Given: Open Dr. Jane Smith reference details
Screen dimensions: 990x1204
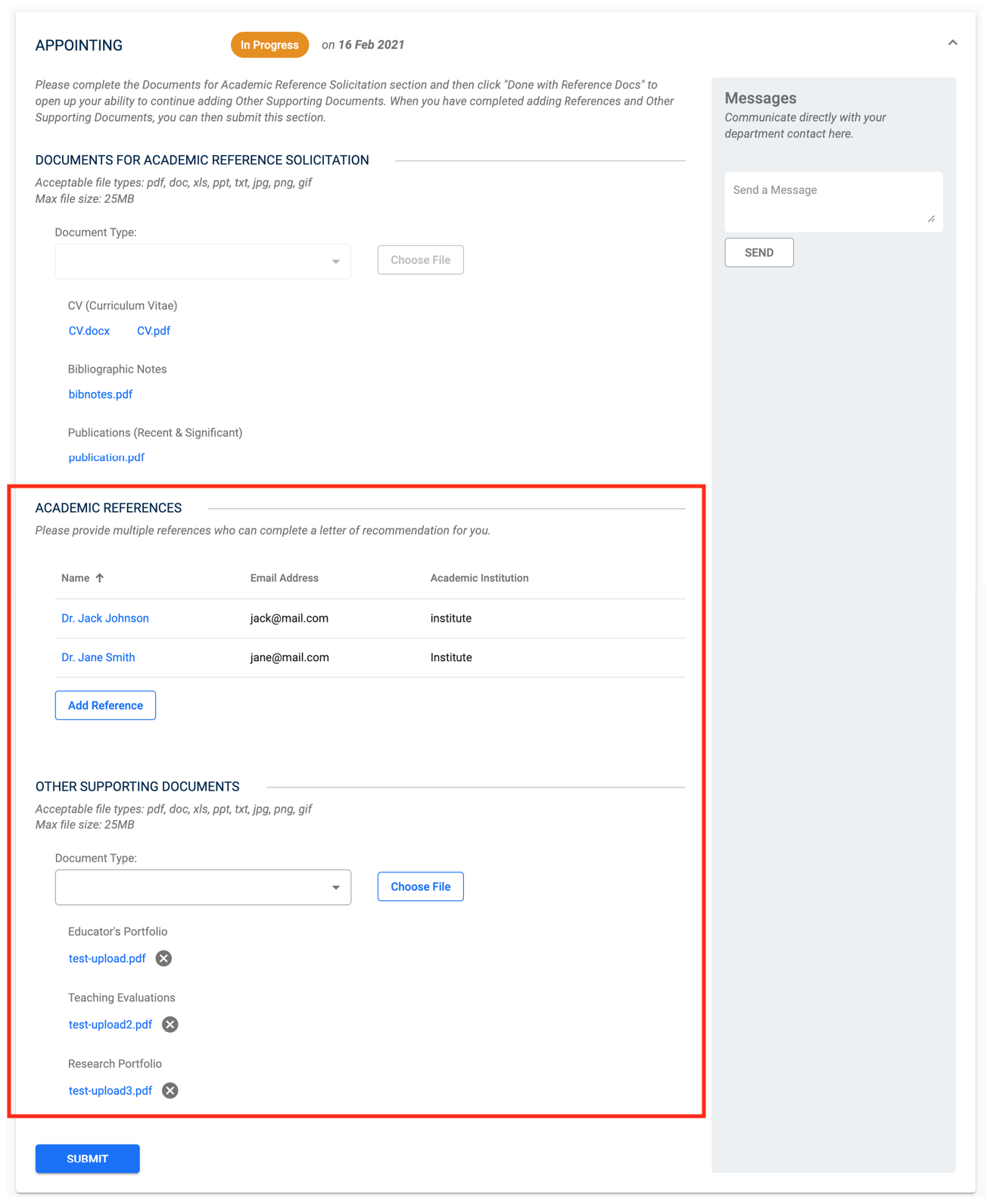Looking at the screenshot, I should 98,658.
